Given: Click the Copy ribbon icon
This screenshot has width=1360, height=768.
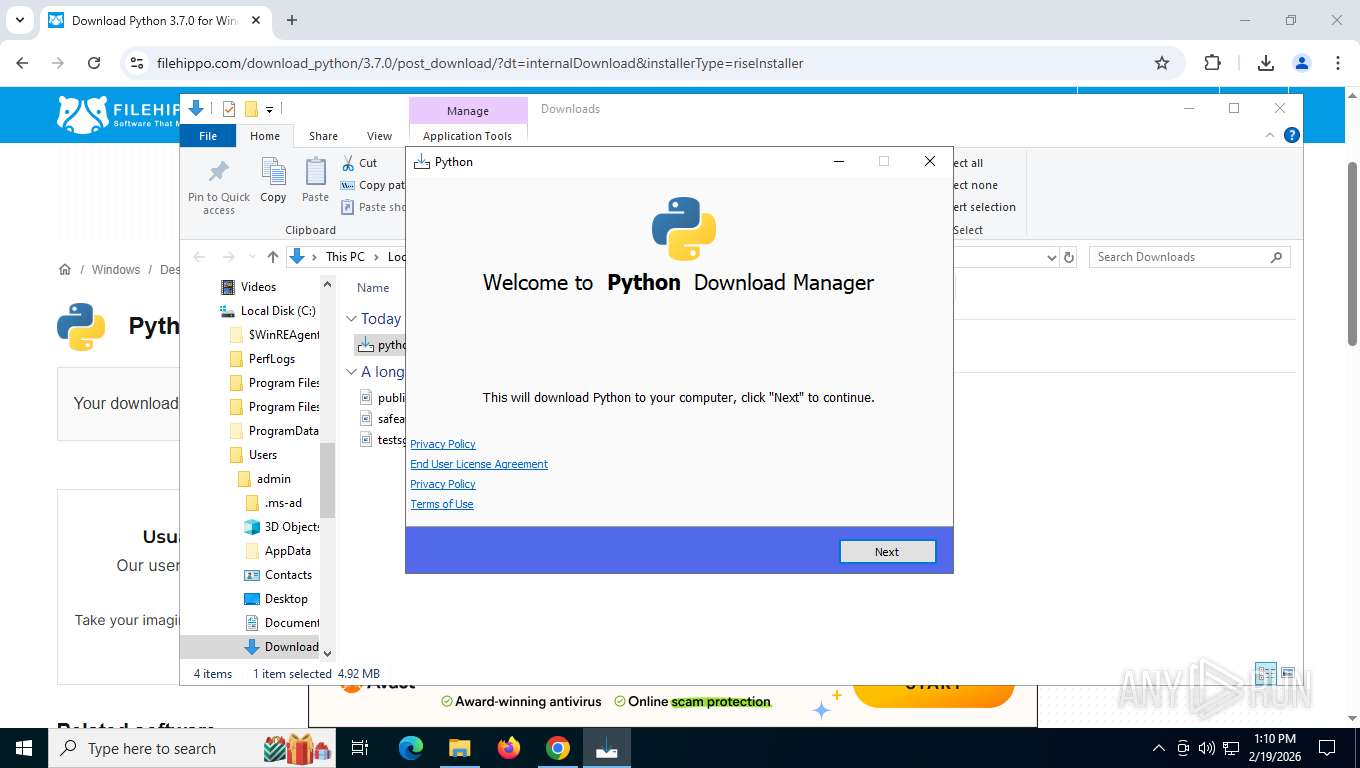Looking at the screenshot, I should [x=273, y=181].
